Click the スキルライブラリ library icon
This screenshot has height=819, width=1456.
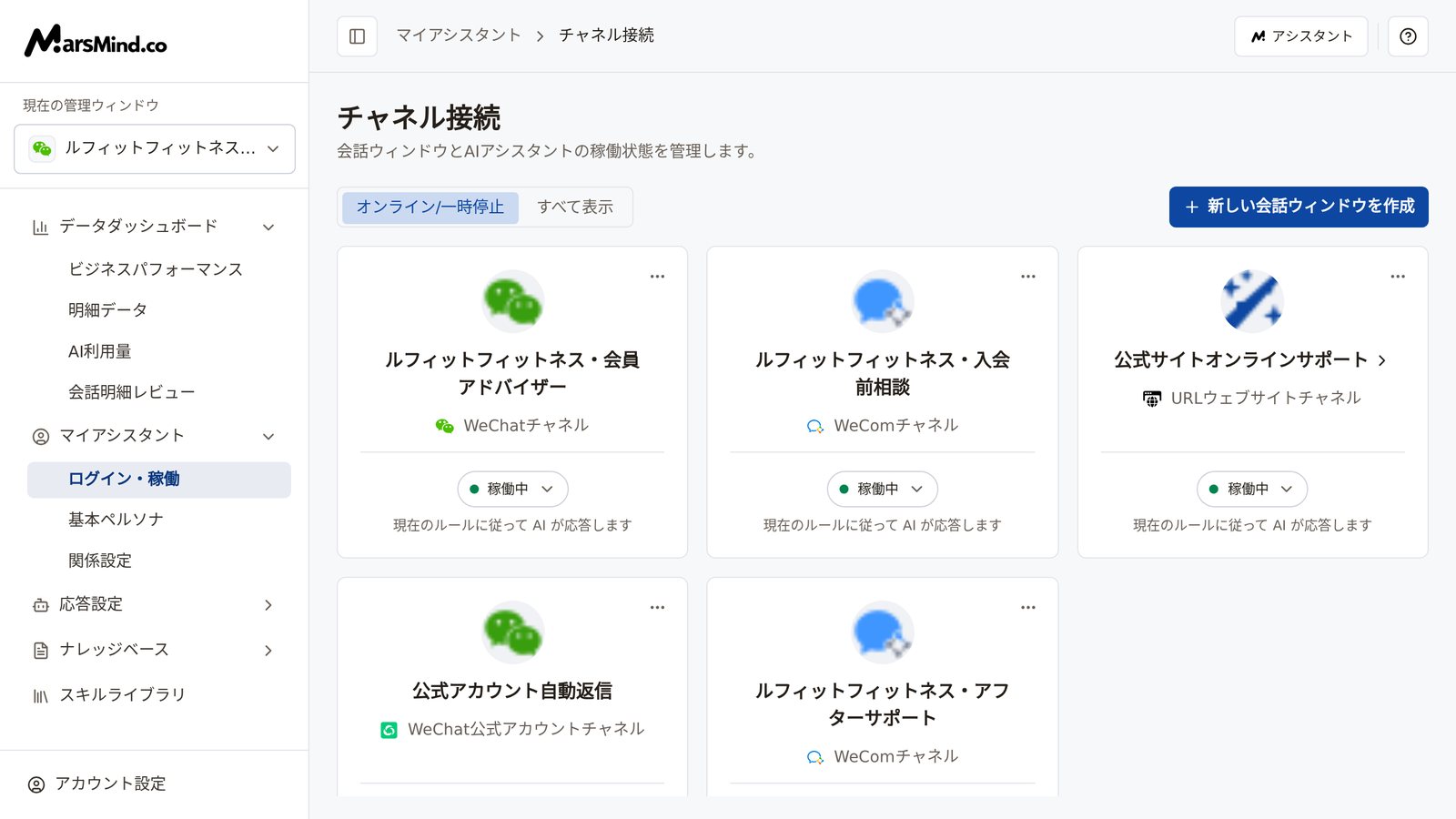(x=40, y=696)
